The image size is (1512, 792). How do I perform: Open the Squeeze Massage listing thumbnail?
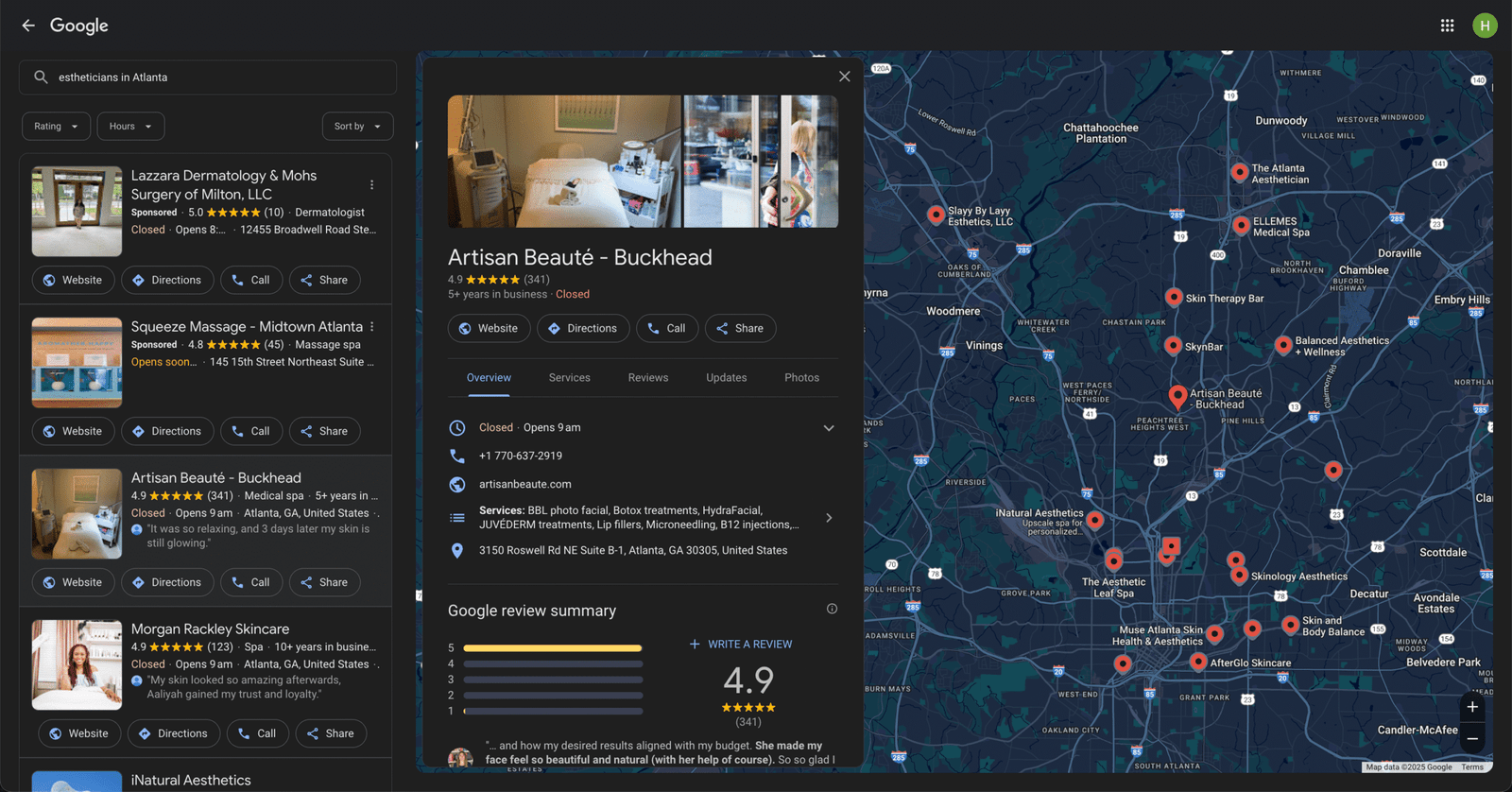tap(77, 362)
